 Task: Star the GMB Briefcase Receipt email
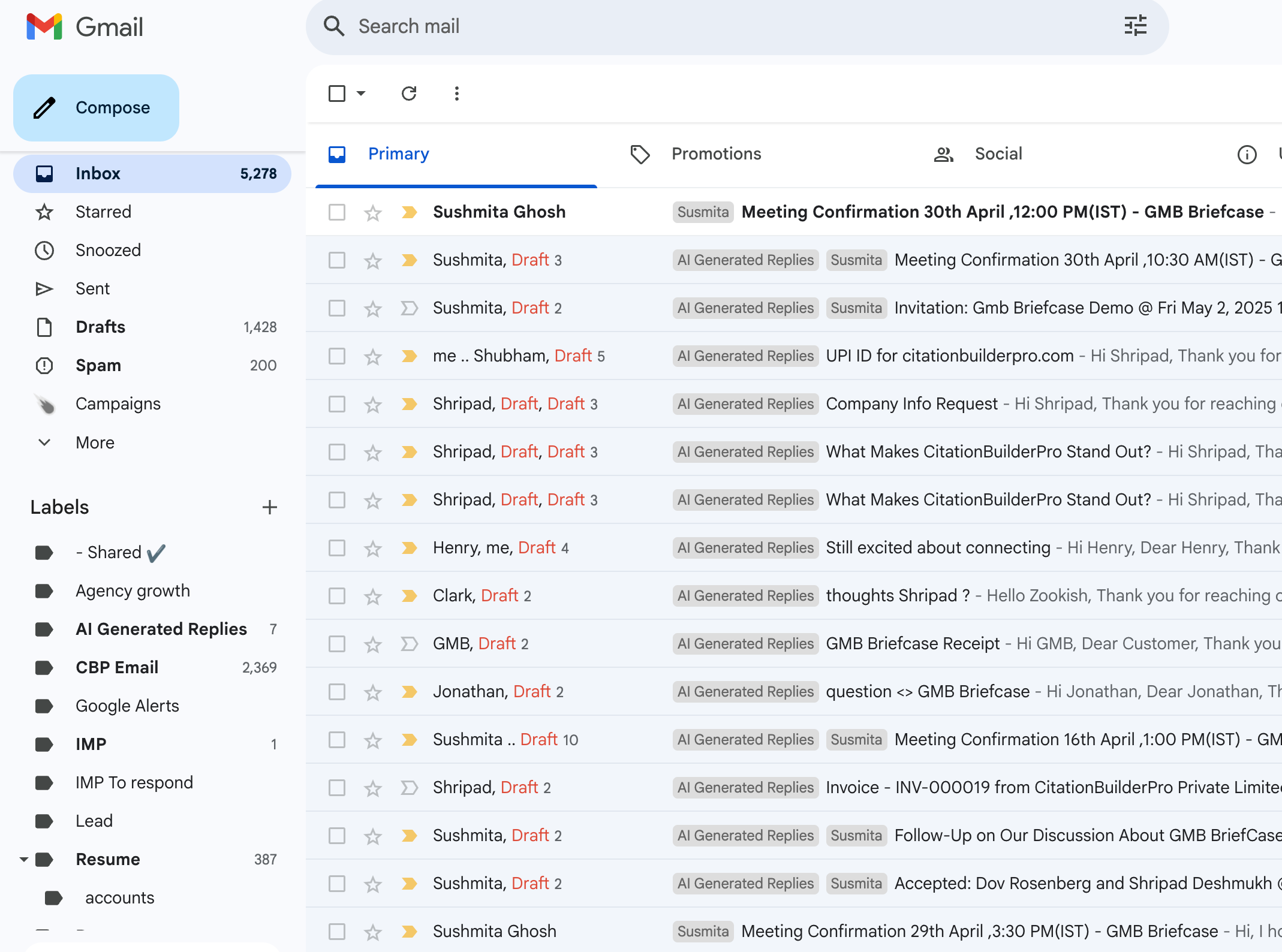pyautogui.click(x=373, y=644)
